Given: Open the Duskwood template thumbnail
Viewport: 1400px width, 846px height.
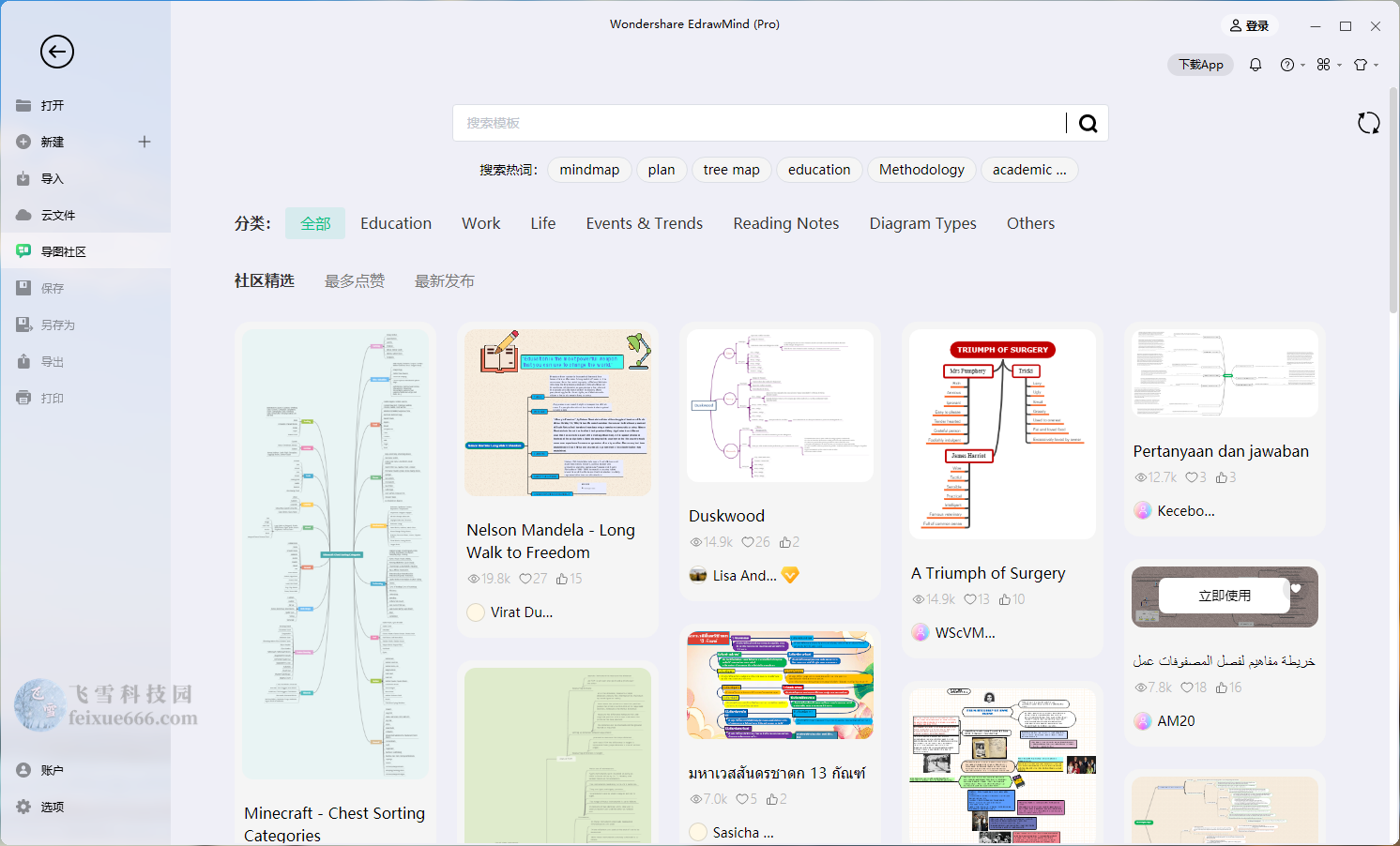Looking at the screenshot, I should coord(780,405).
